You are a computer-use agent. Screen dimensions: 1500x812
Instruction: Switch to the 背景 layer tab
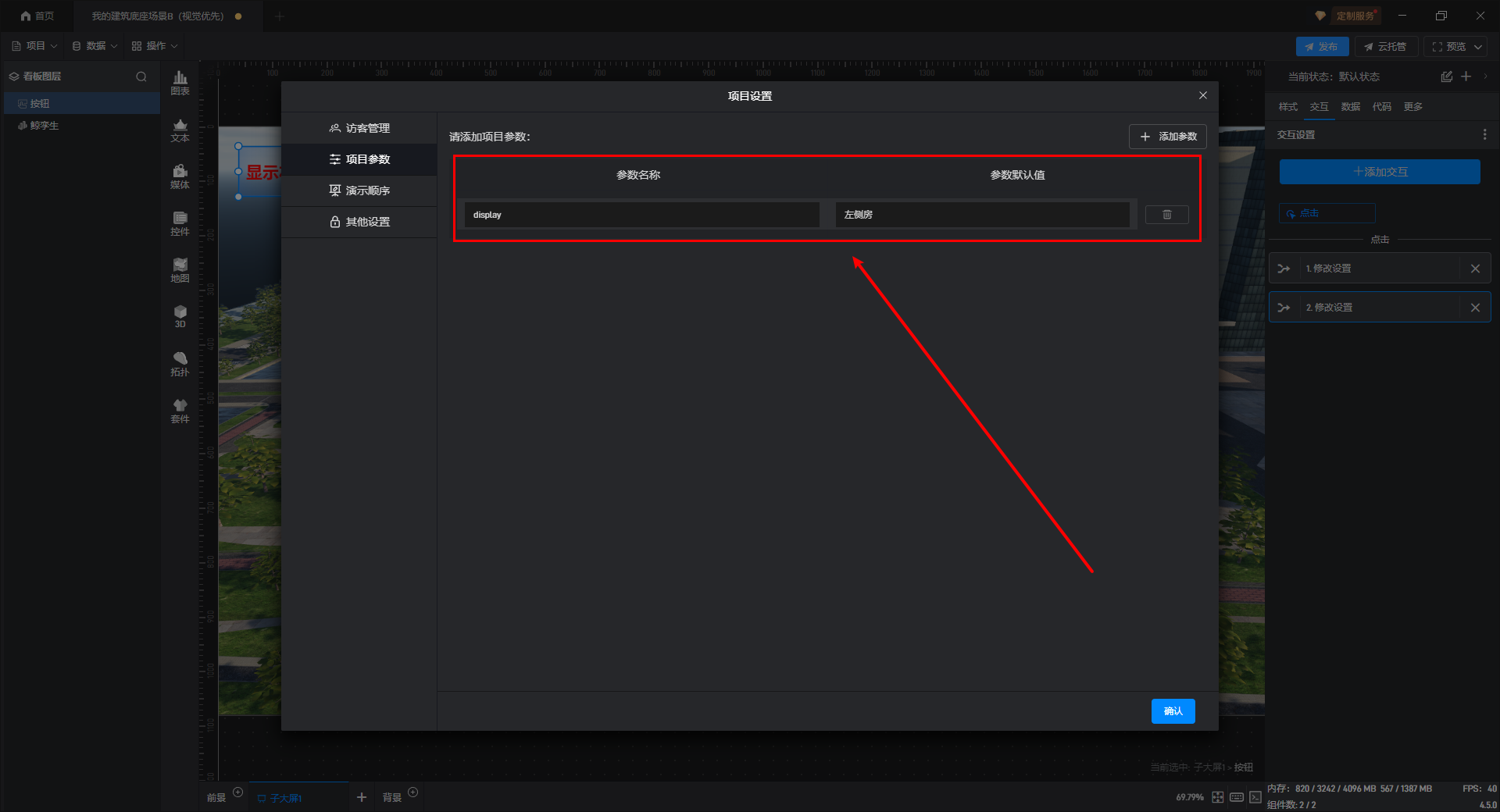(392, 798)
